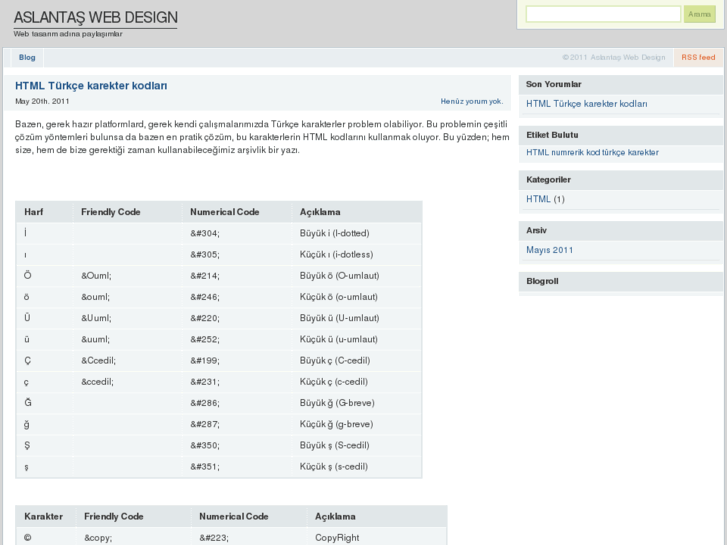Open the RSS feed link

(x=698, y=58)
